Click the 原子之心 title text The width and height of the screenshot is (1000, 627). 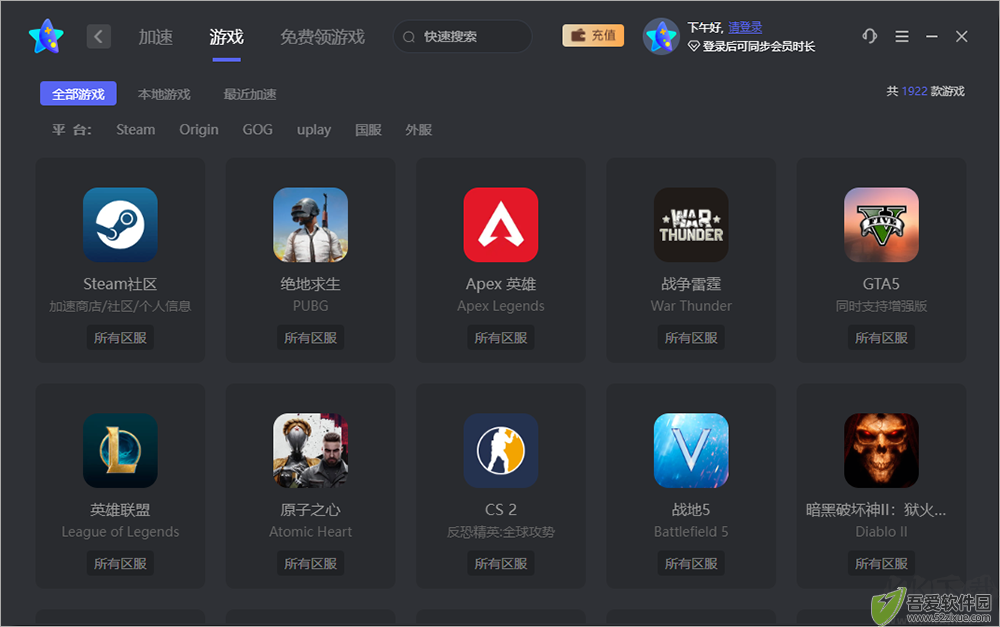click(x=311, y=510)
